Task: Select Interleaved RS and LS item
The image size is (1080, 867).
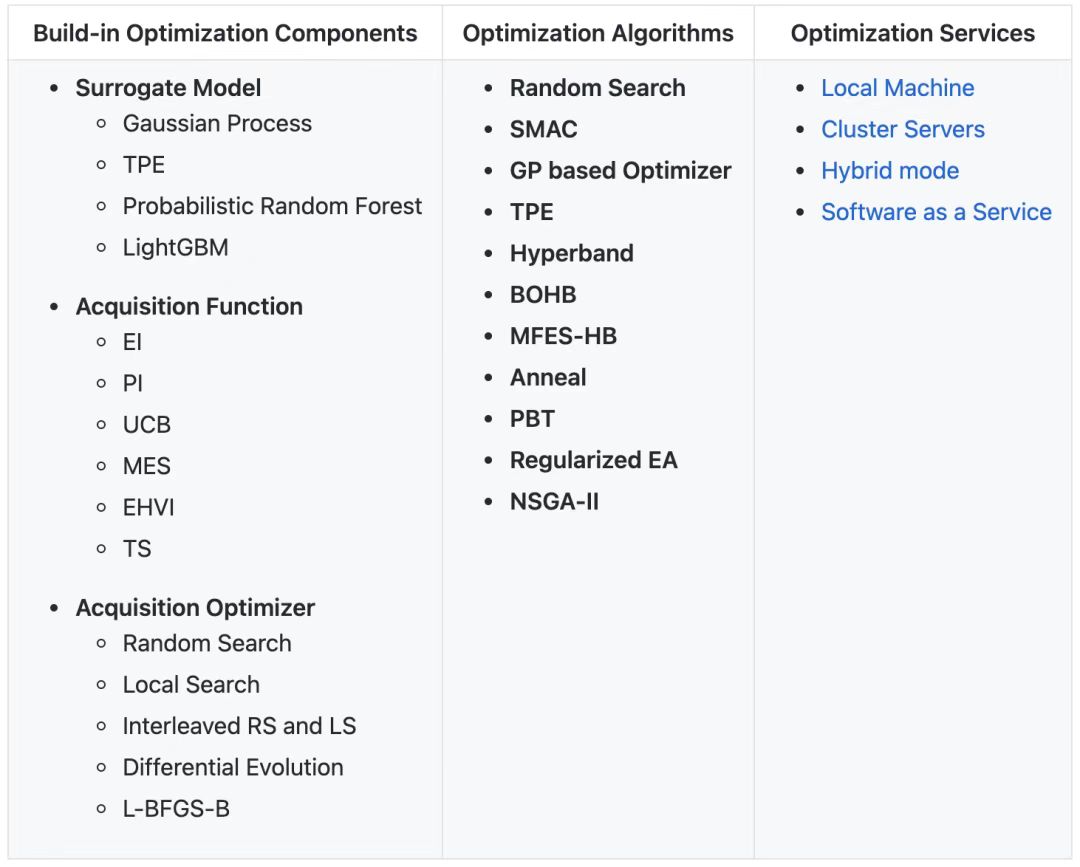Action: (239, 726)
